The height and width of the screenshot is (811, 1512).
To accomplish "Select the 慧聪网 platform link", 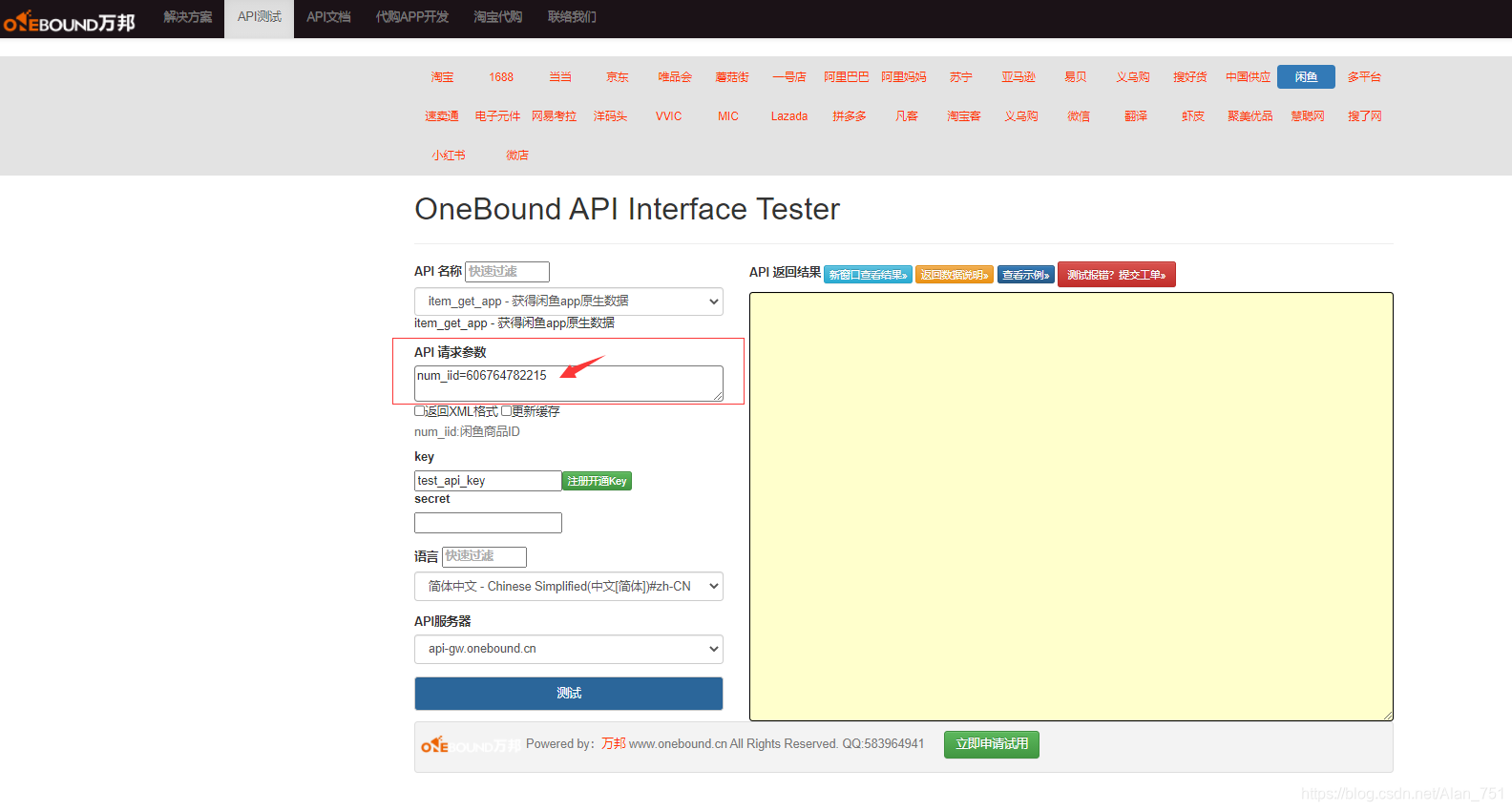I will pyautogui.click(x=1308, y=116).
